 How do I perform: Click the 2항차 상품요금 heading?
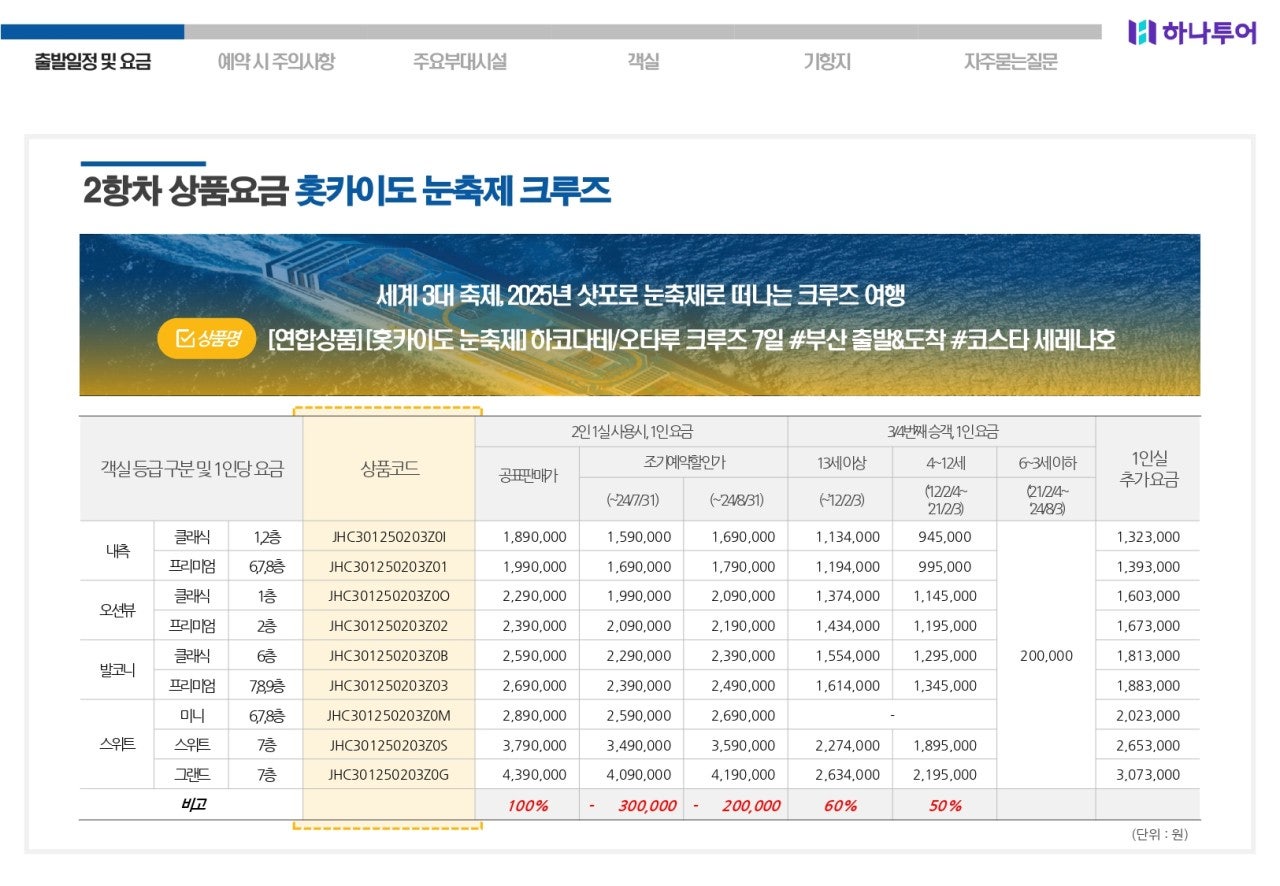[x=346, y=190]
